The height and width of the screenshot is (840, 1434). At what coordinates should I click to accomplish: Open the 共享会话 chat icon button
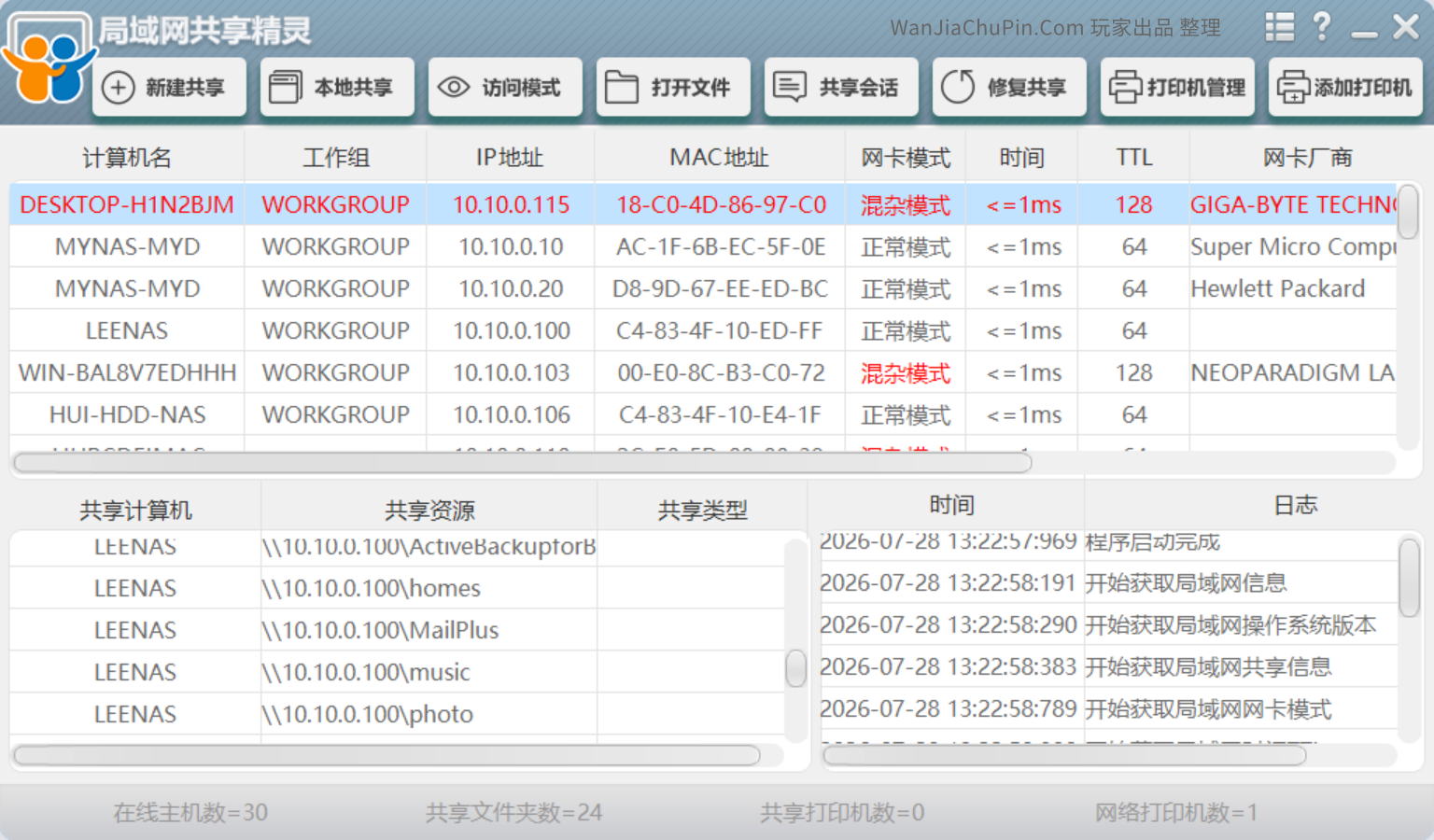pyautogui.click(x=841, y=88)
